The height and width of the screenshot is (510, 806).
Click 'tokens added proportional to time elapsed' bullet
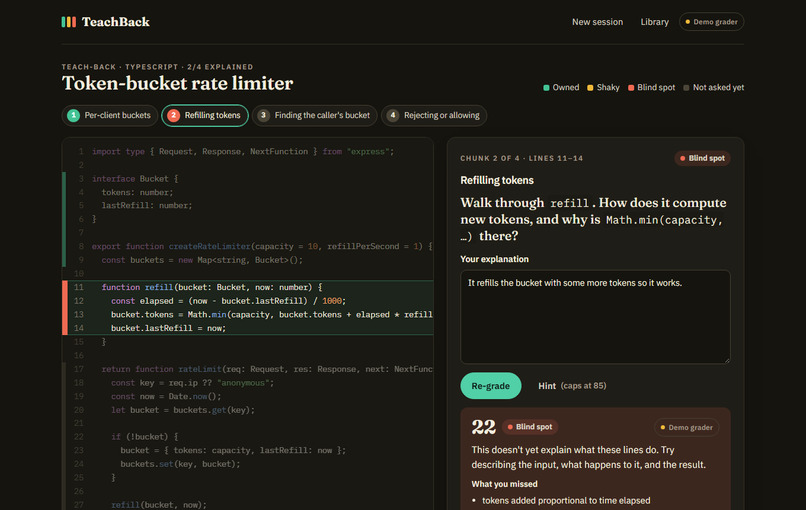tap(566, 500)
